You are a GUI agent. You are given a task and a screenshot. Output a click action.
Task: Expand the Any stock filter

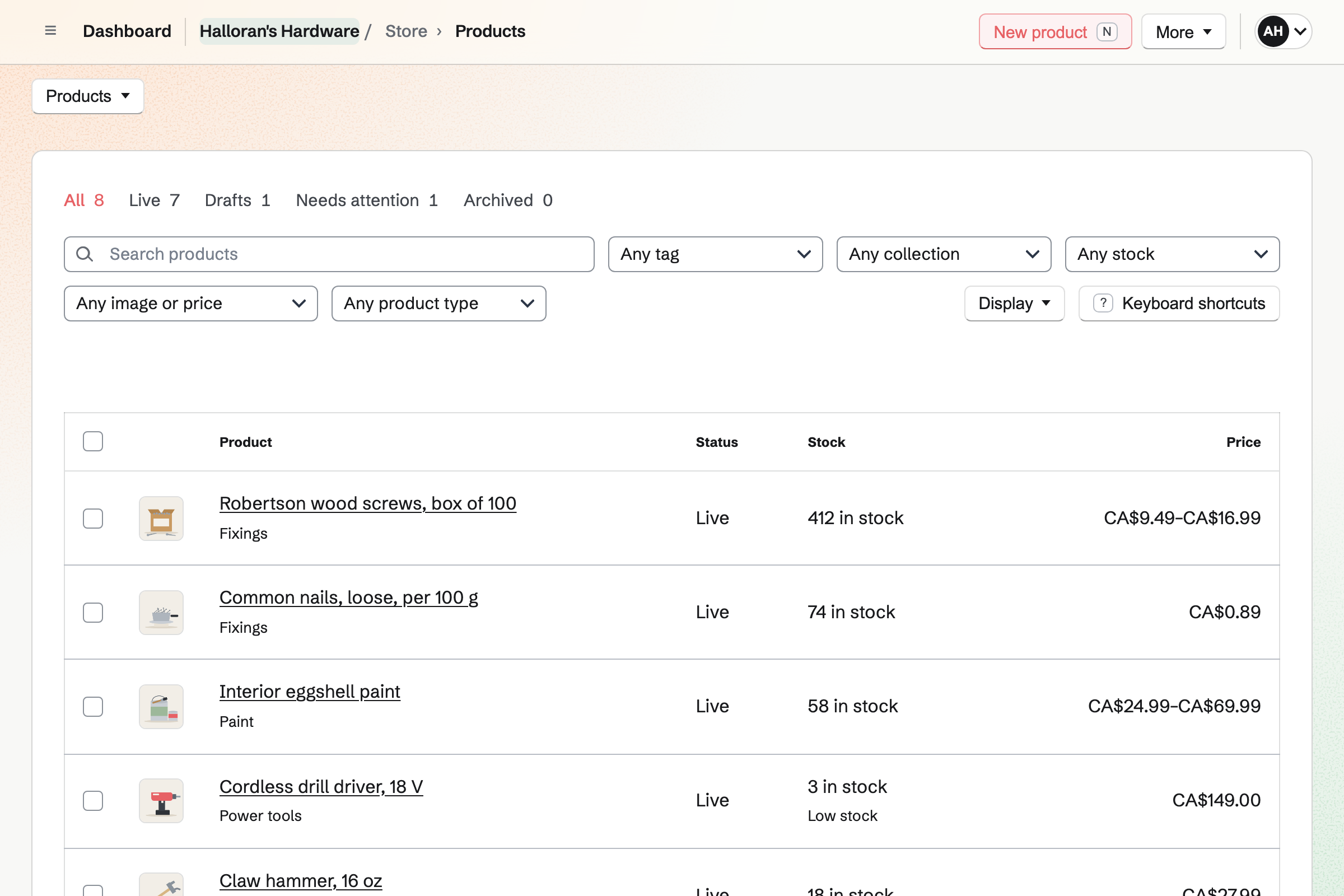(x=1172, y=254)
